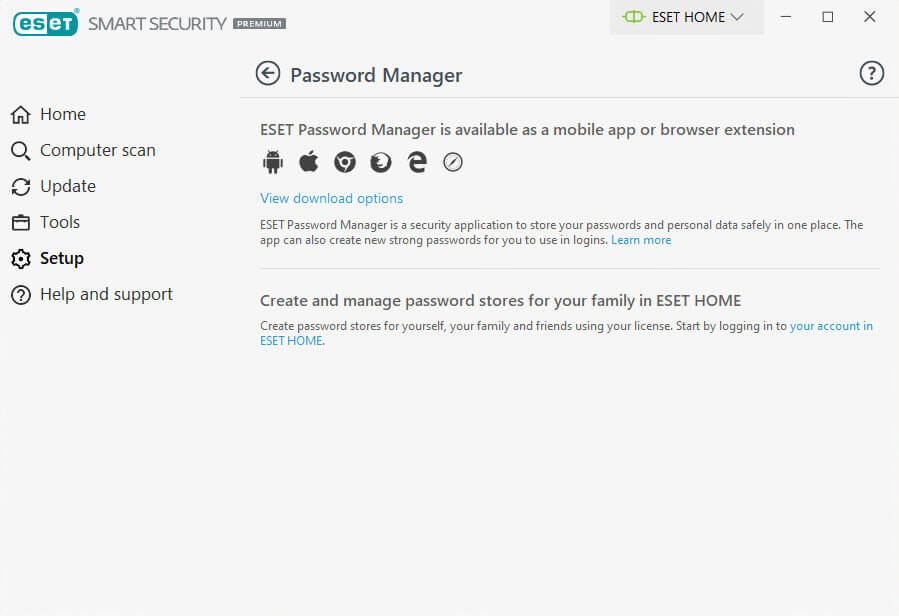Choose the Safari compass icon

[x=453, y=162]
